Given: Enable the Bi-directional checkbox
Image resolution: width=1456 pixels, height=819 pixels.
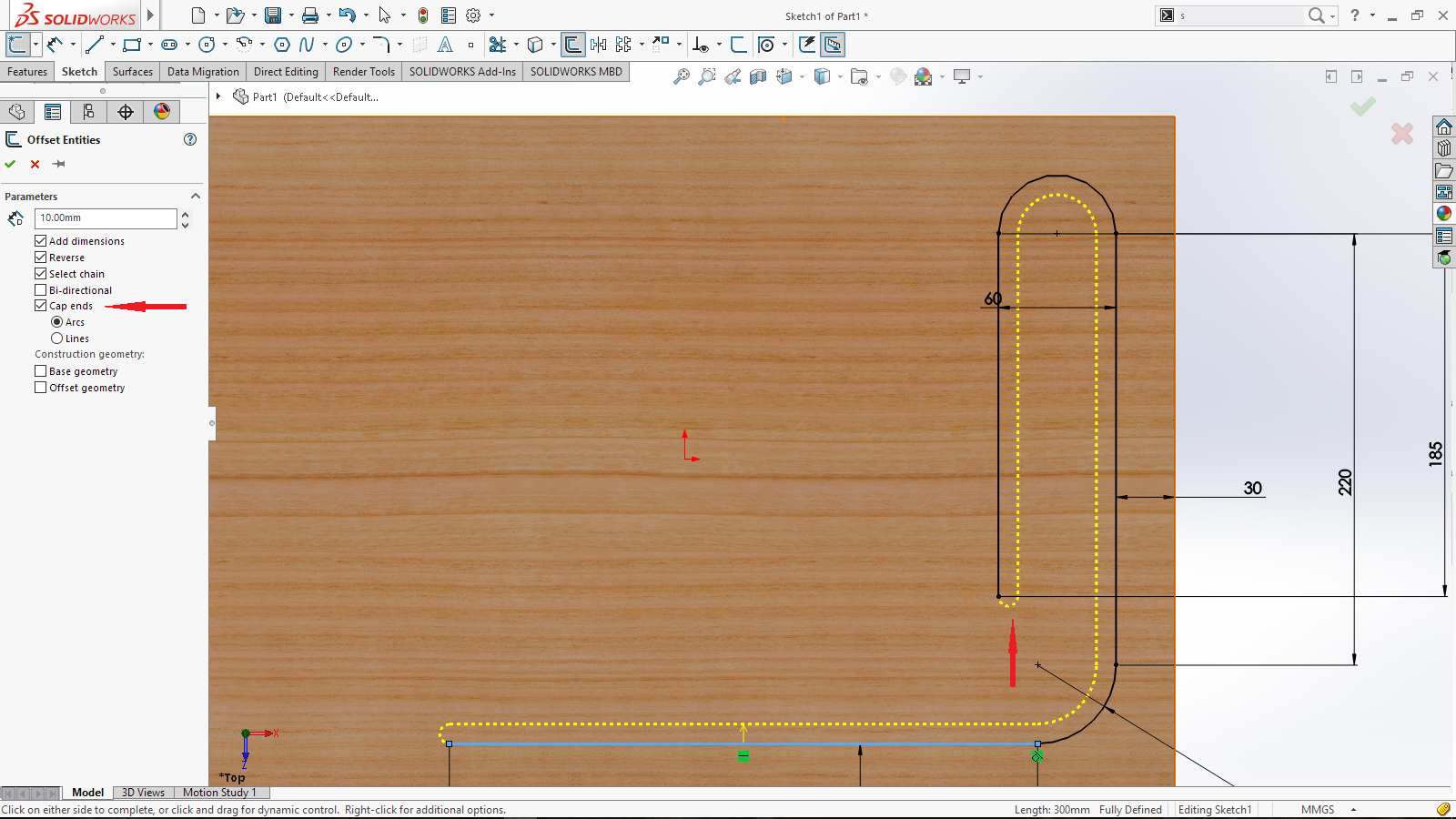Looking at the screenshot, I should (x=41, y=290).
